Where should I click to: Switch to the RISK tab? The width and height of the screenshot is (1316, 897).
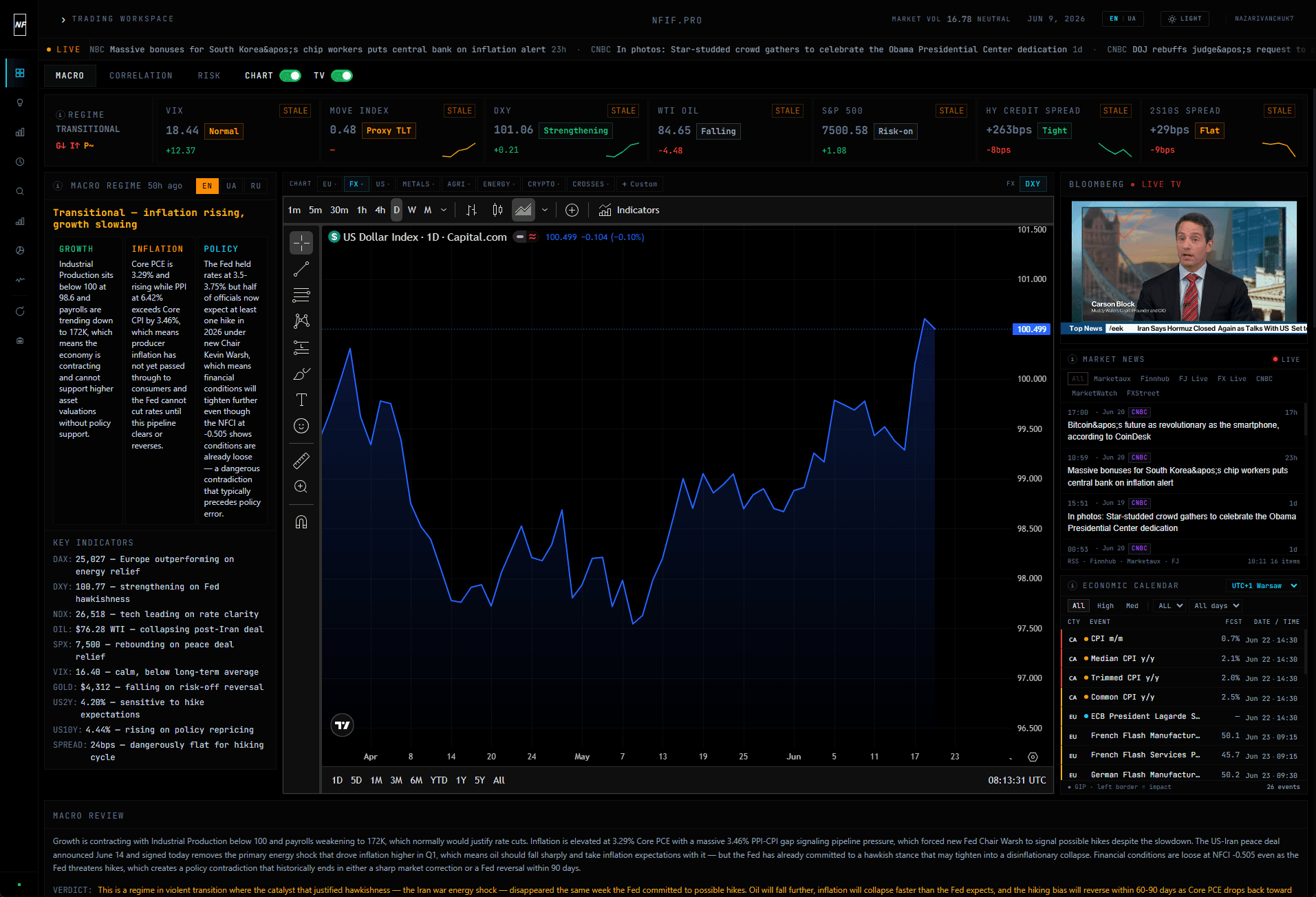pos(209,76)
